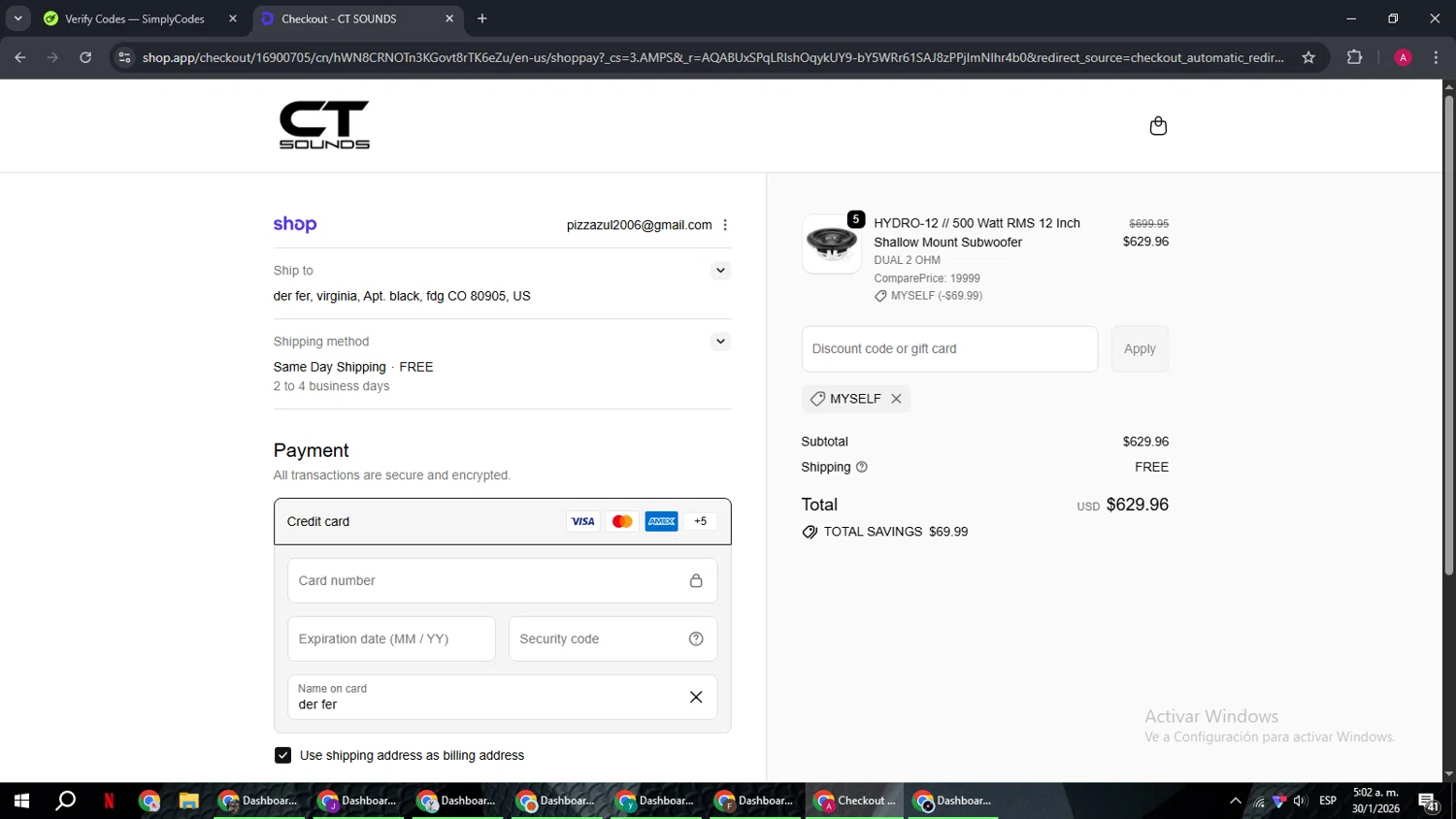Select the Credit card payment option
Screen dimensions: 1456x819
502,521
